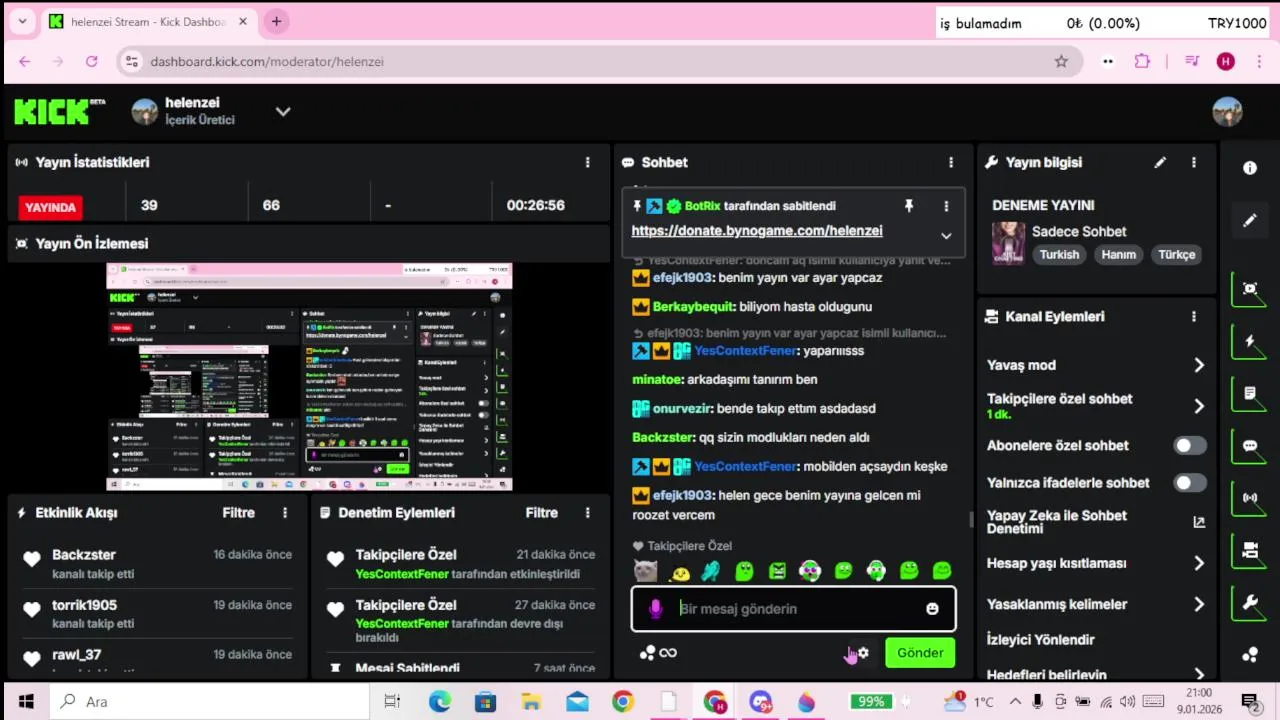Insert the cat emote into chat
Image resolution: width=1280 pixels, height=720 pixels.
tap(646, 571)
